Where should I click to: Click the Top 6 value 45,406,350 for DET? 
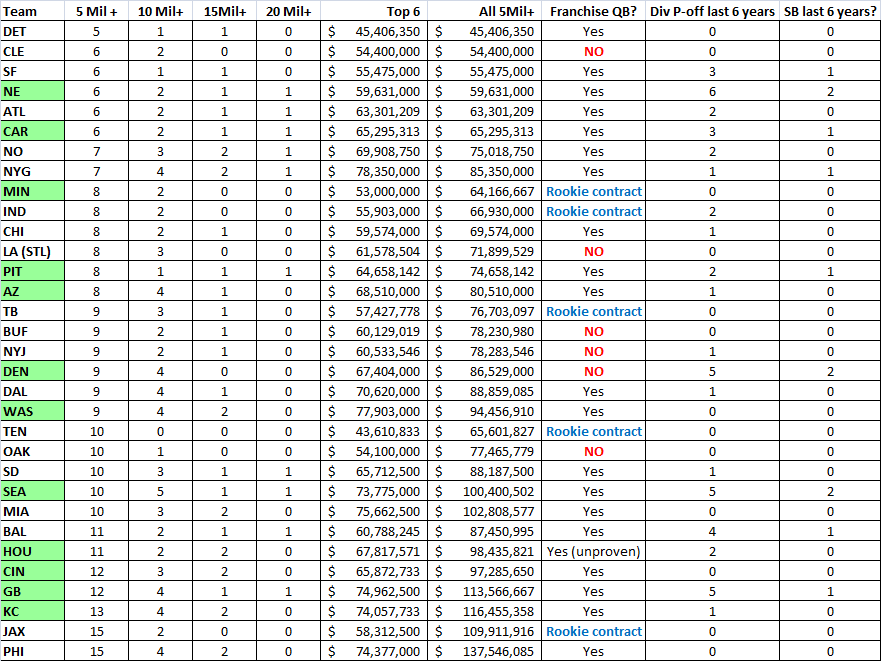click(374, 31)
